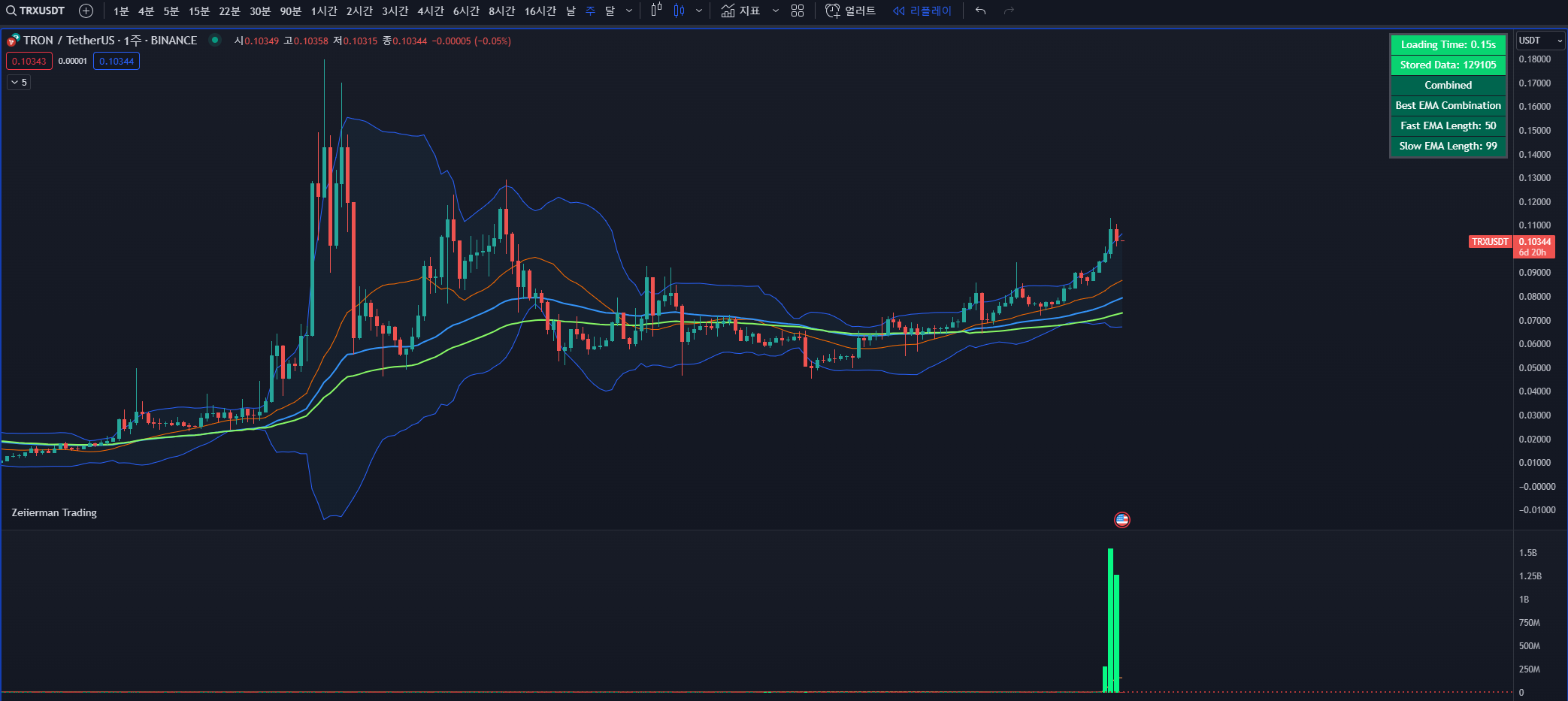
Task: Click the Combined table cell
Action: pyautogui.click(x=1448, y=86)
